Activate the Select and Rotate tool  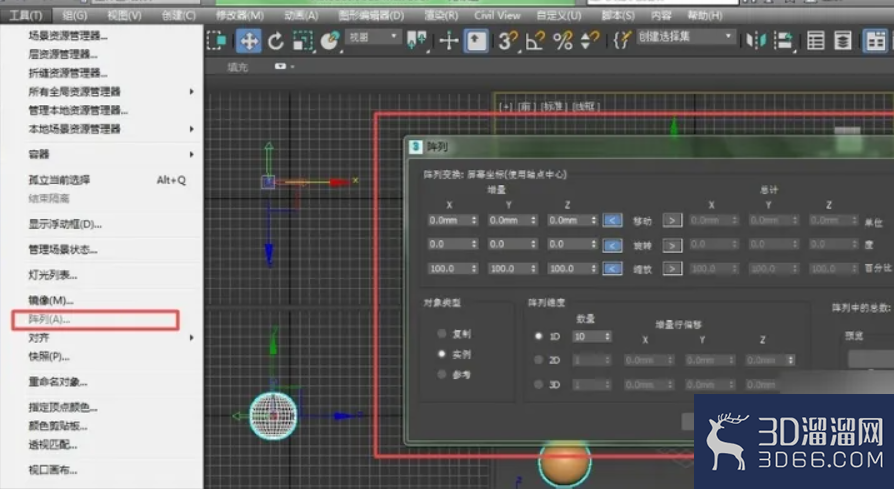click(x=276, y=40)
